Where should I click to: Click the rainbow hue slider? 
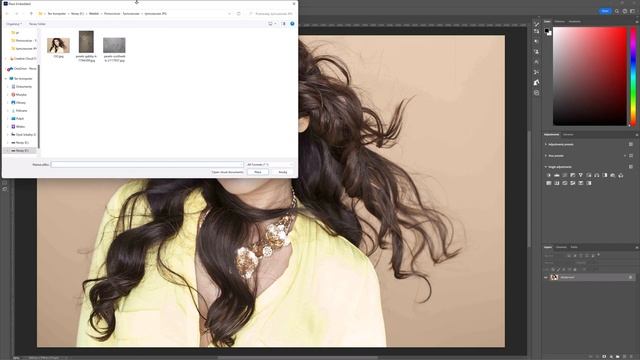pos(633,76)
